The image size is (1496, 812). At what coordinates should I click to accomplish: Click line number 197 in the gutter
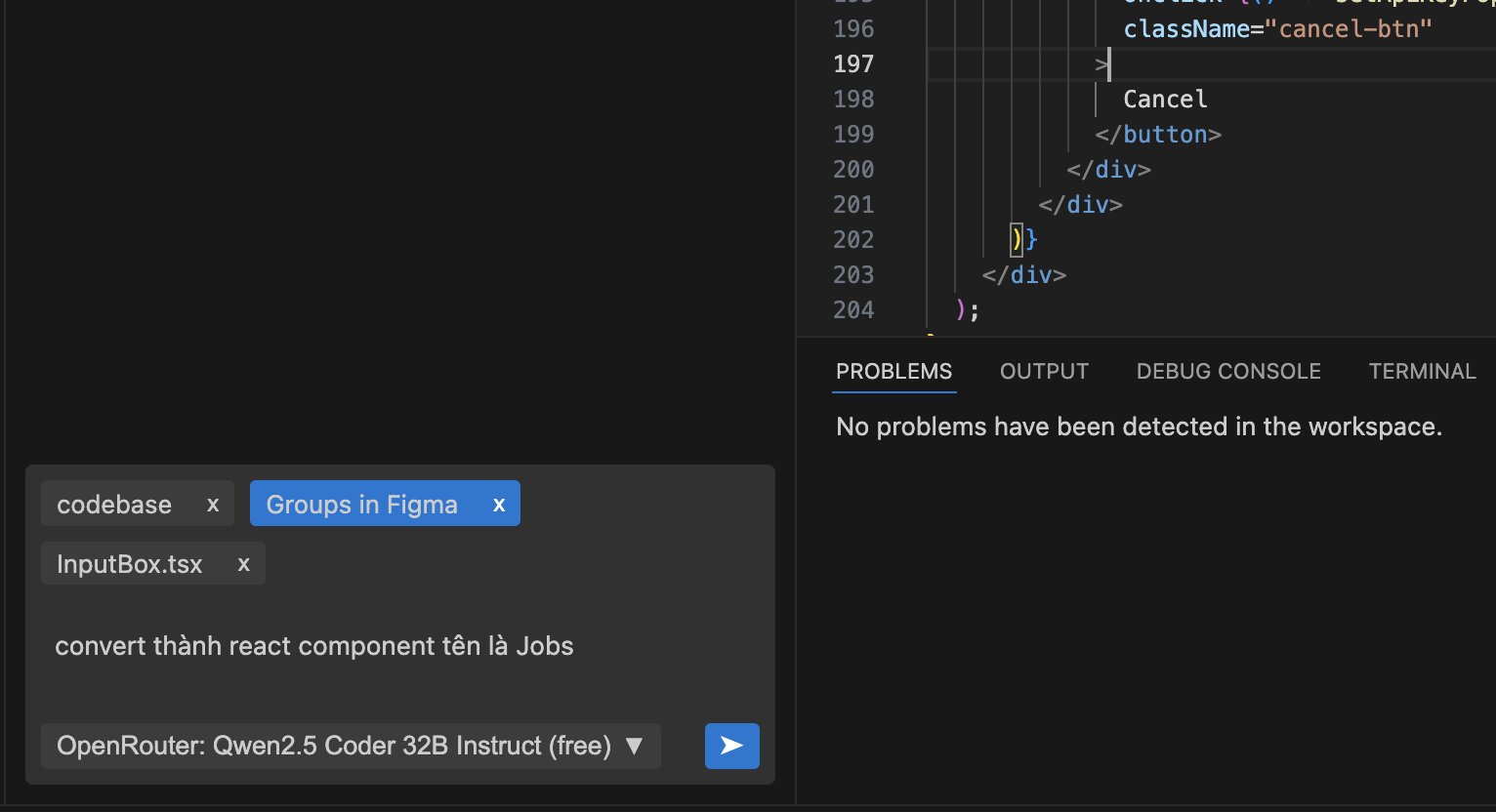pyautogui.click(x=853, y=64)
